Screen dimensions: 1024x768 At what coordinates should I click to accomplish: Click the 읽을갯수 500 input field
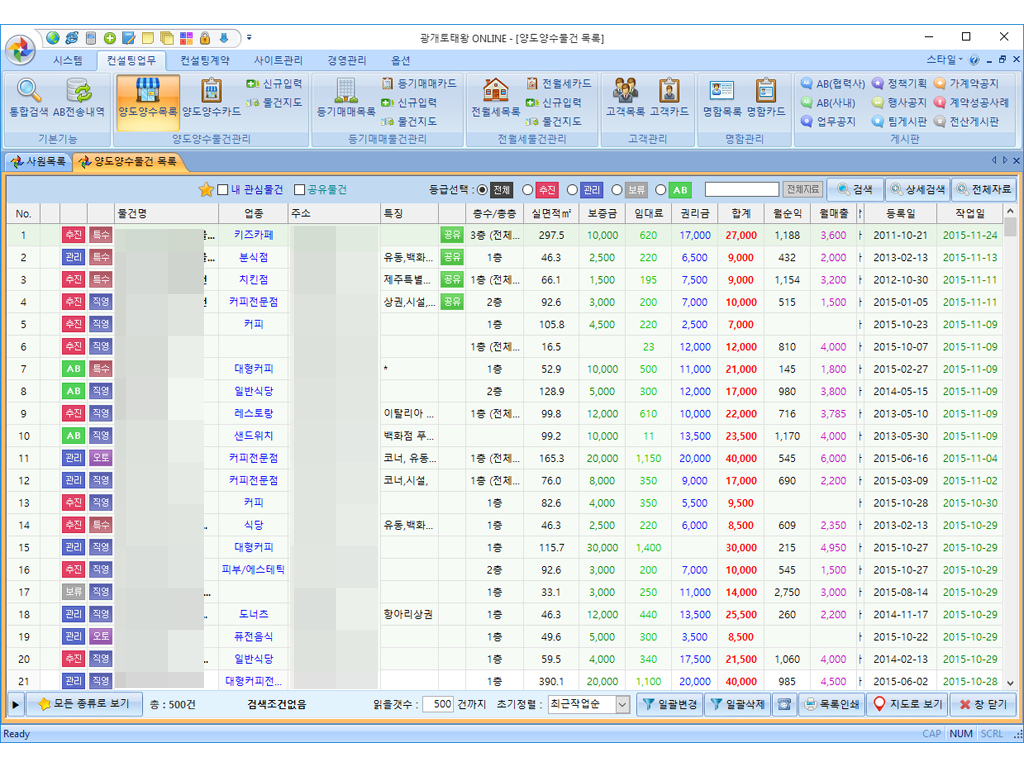(438, 704)
